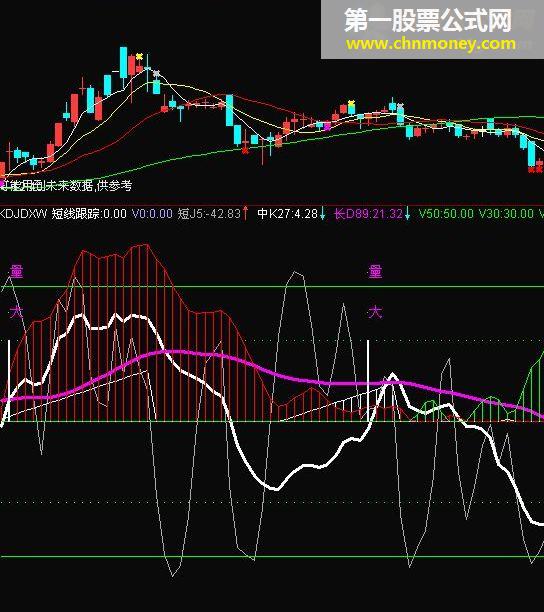This screenshot has height=612, width=544.
Task: Click the V50:50.00 green value label
Action: pyautogui.click(x=446, y=214)
